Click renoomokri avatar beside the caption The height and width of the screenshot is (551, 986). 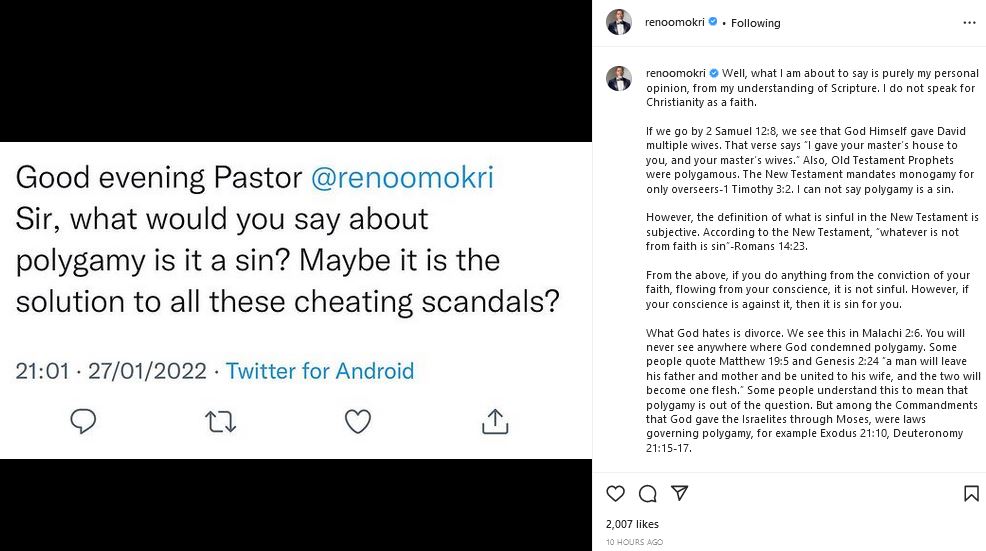tap(620, 78)
